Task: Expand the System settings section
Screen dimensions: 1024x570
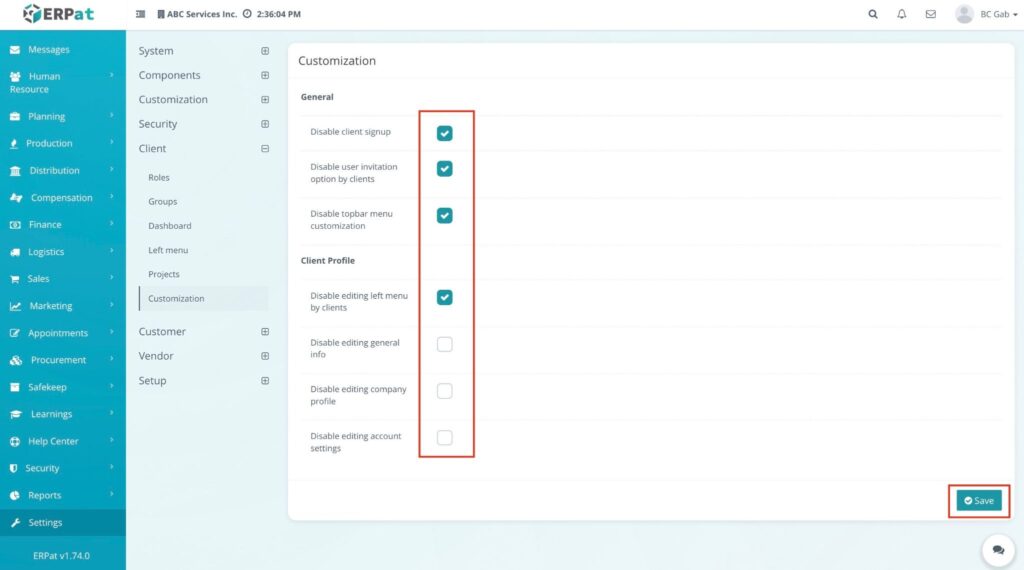Action: click(x=265, y=51)
